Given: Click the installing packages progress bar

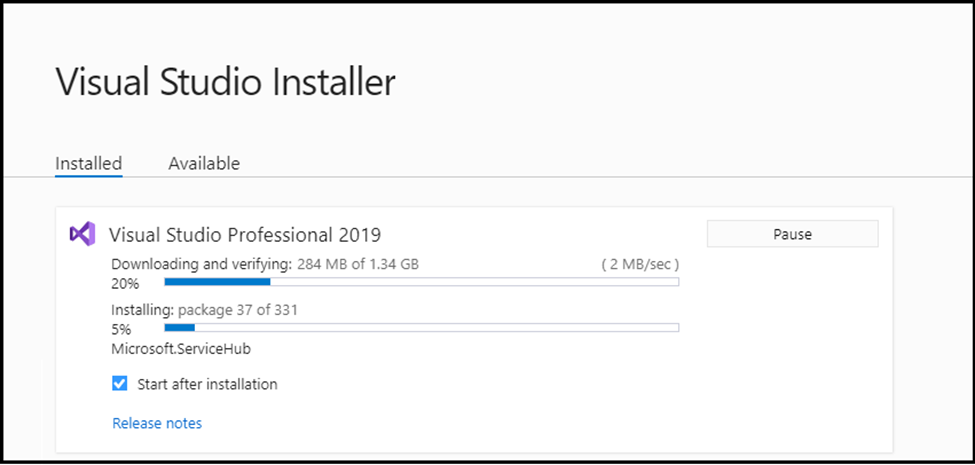Looking at the screenshot, I should [421, 327].
